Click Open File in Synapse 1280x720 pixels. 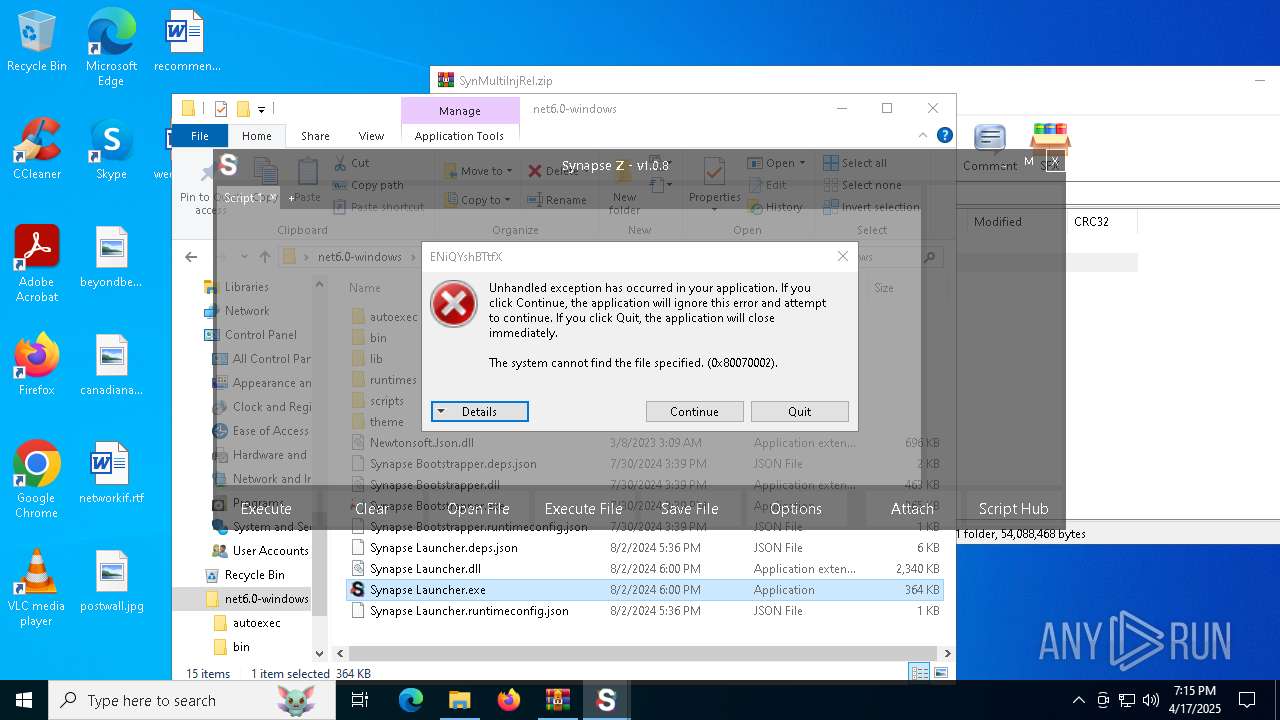478,509
